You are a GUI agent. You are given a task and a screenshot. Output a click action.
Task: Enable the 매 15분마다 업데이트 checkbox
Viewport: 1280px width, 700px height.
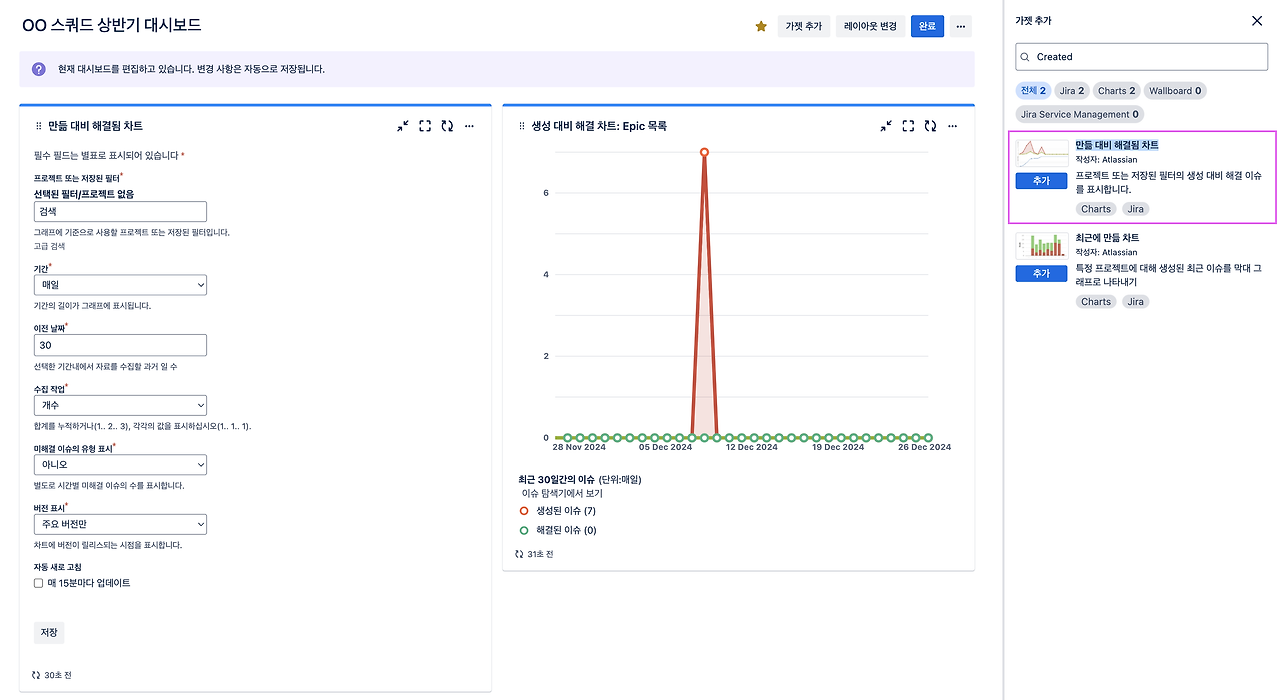[39, 583]
